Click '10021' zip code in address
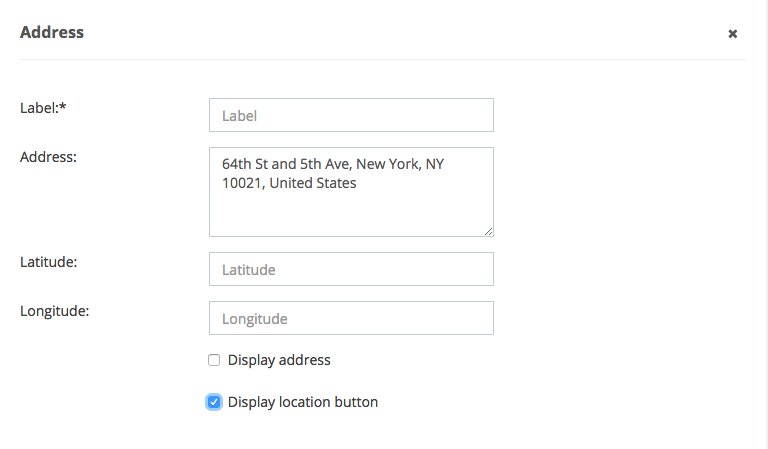Screen dimensions: 768x449 [242, 183]
